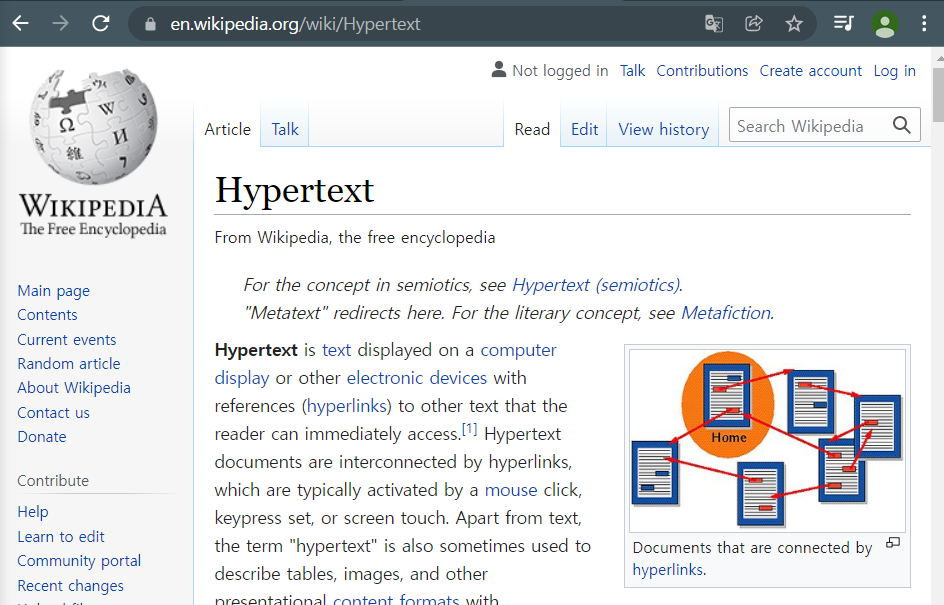Image resolution: width=944 pixels, height=605 pixels.
Task: Bookmark this page with the star icon
Action: click(x=794, y=24)
